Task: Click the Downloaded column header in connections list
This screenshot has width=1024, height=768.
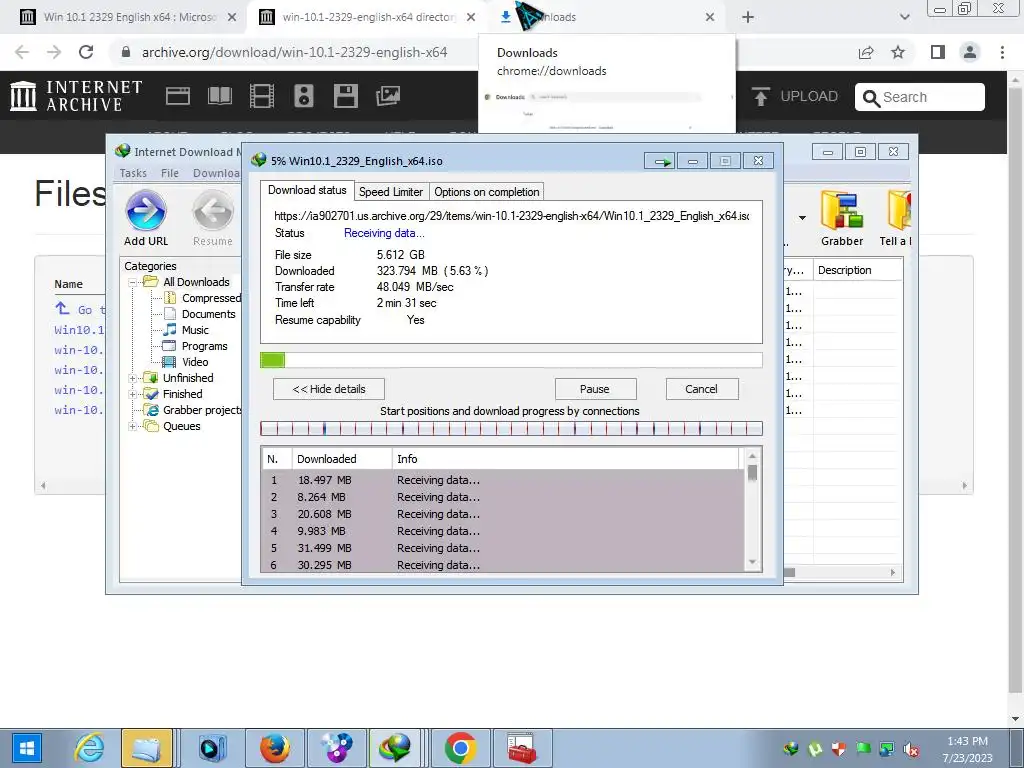Action: (342, 459)
